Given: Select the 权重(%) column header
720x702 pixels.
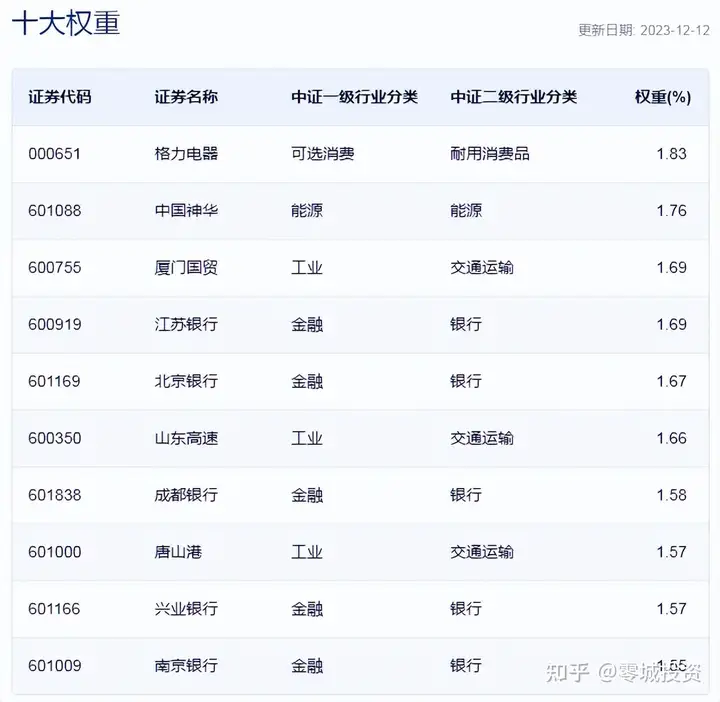Looking at the screenshot, I should click(x=663, y=97).
